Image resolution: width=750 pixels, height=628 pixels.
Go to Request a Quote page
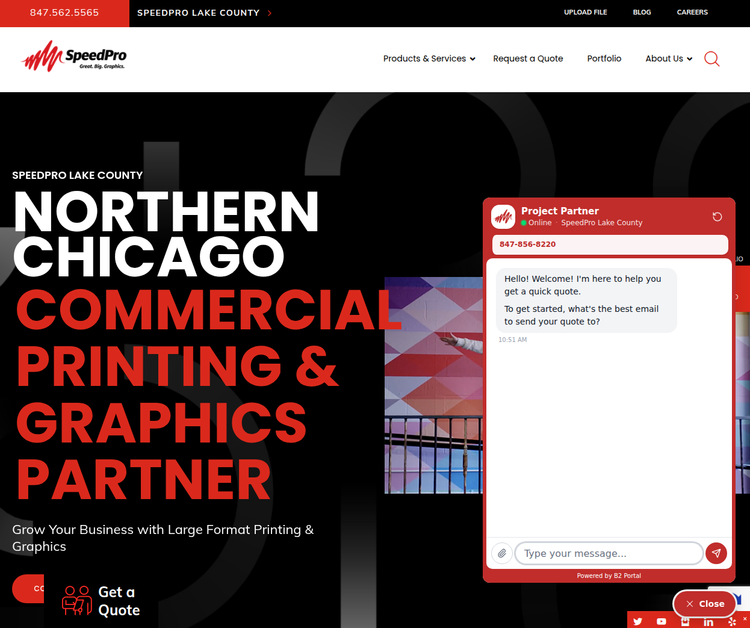coord(528,59)
